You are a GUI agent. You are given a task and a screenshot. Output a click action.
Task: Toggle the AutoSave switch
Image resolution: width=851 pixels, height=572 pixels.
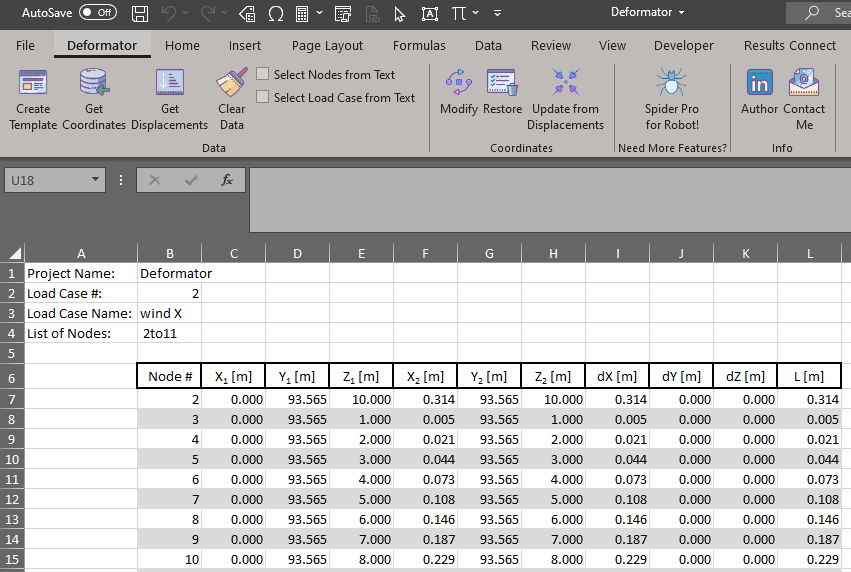click(x=97, y=13)
